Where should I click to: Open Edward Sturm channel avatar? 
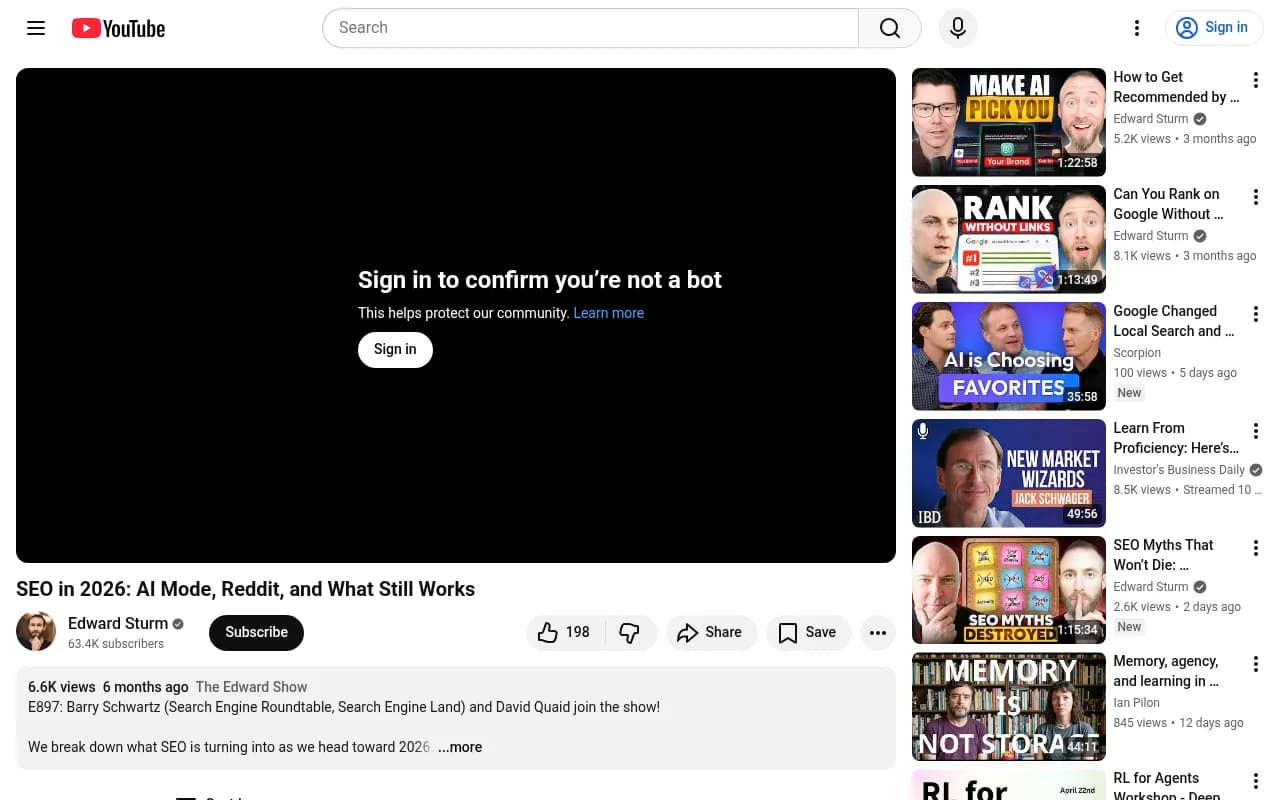[36, 632]
